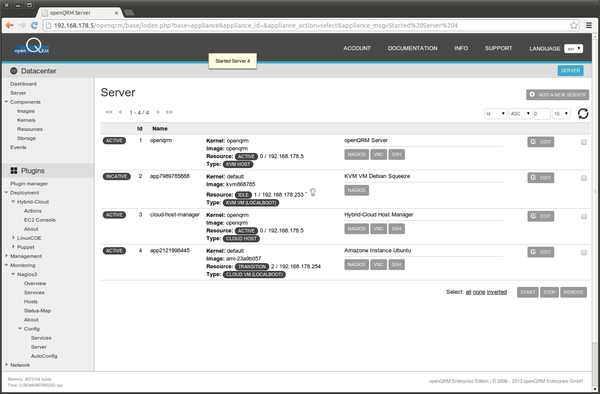Open Status-Map under Nagios3

[x=37, y=311]
